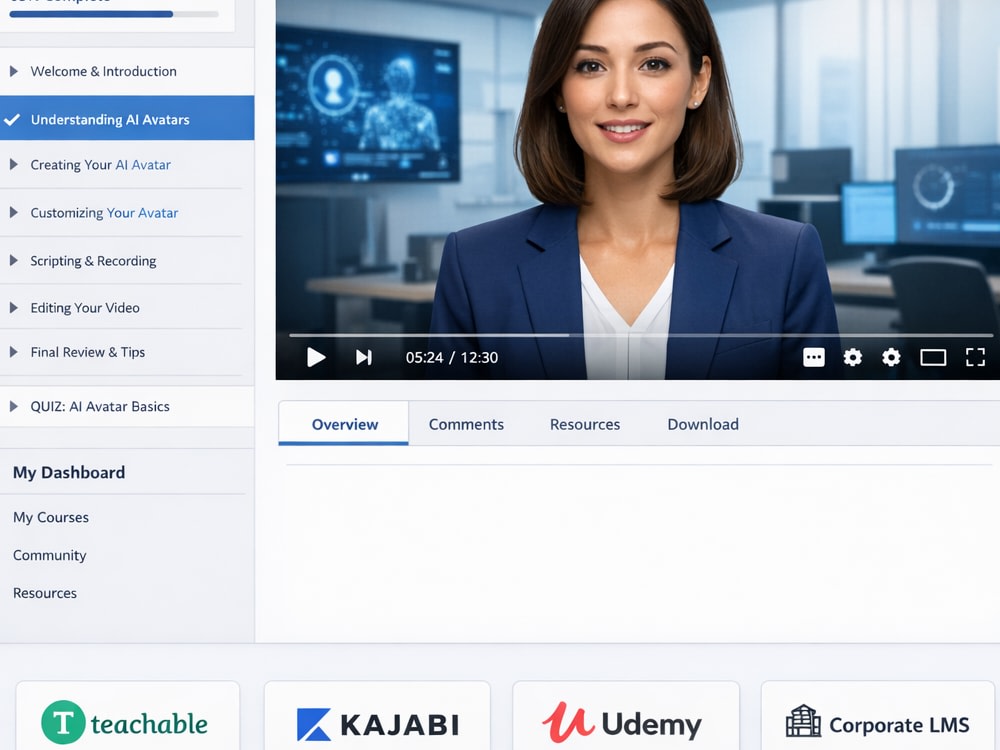Open QUIZ: AI Avatar Basics
This screenshot has height=750, width=1000.
[127, 406]
